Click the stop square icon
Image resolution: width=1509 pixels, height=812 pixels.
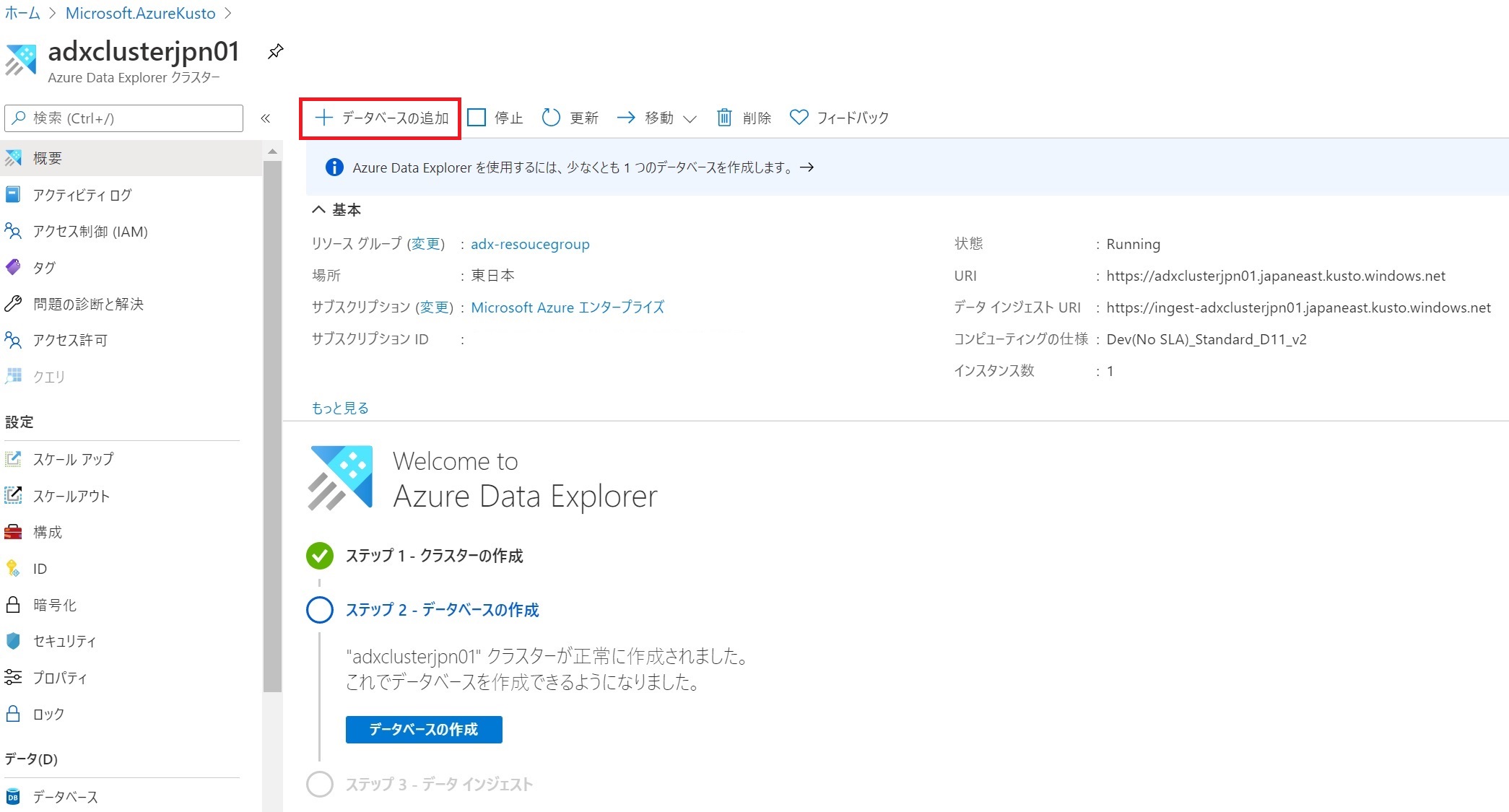[477, 118]
